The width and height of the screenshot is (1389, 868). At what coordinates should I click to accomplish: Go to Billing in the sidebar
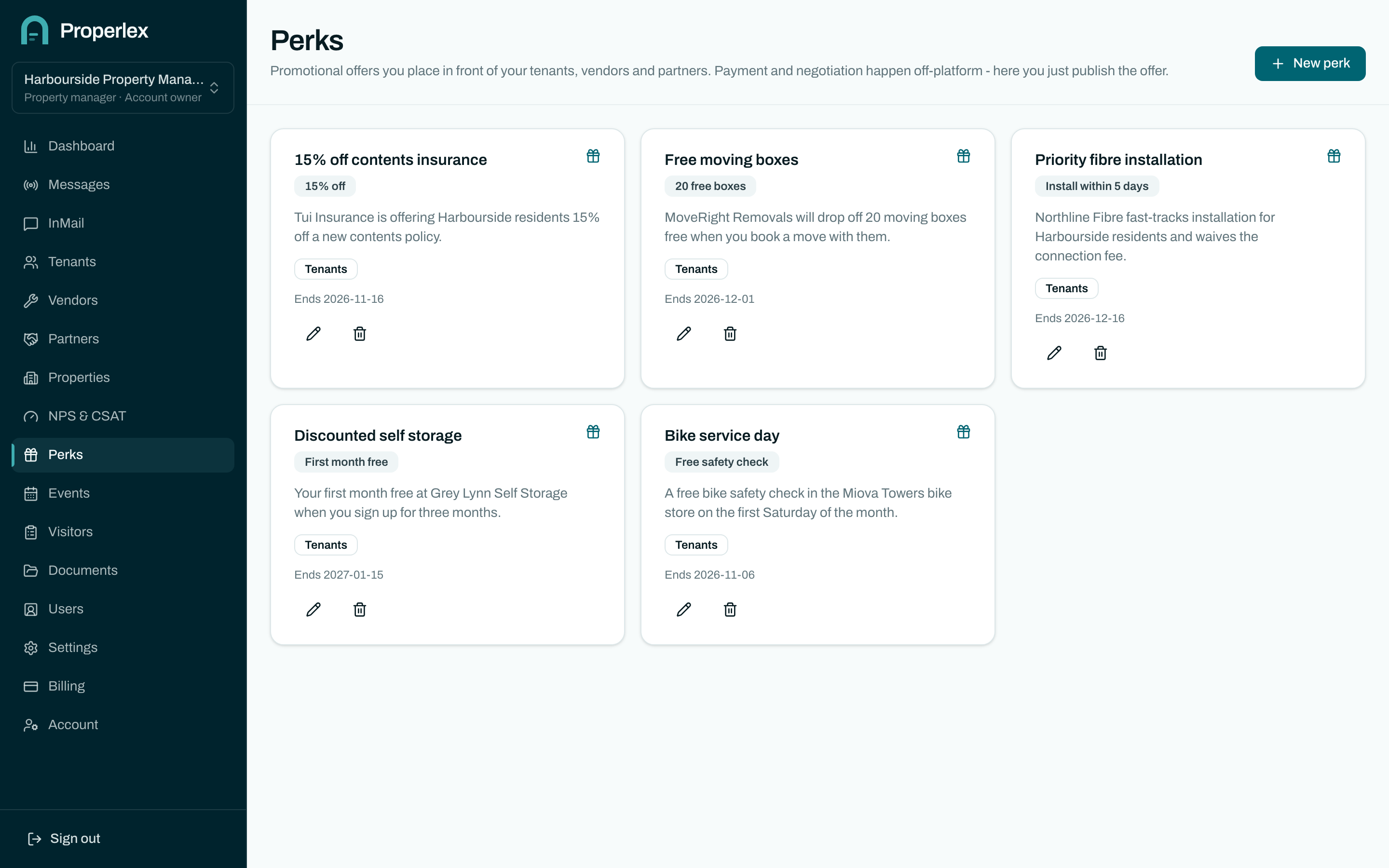123,686
